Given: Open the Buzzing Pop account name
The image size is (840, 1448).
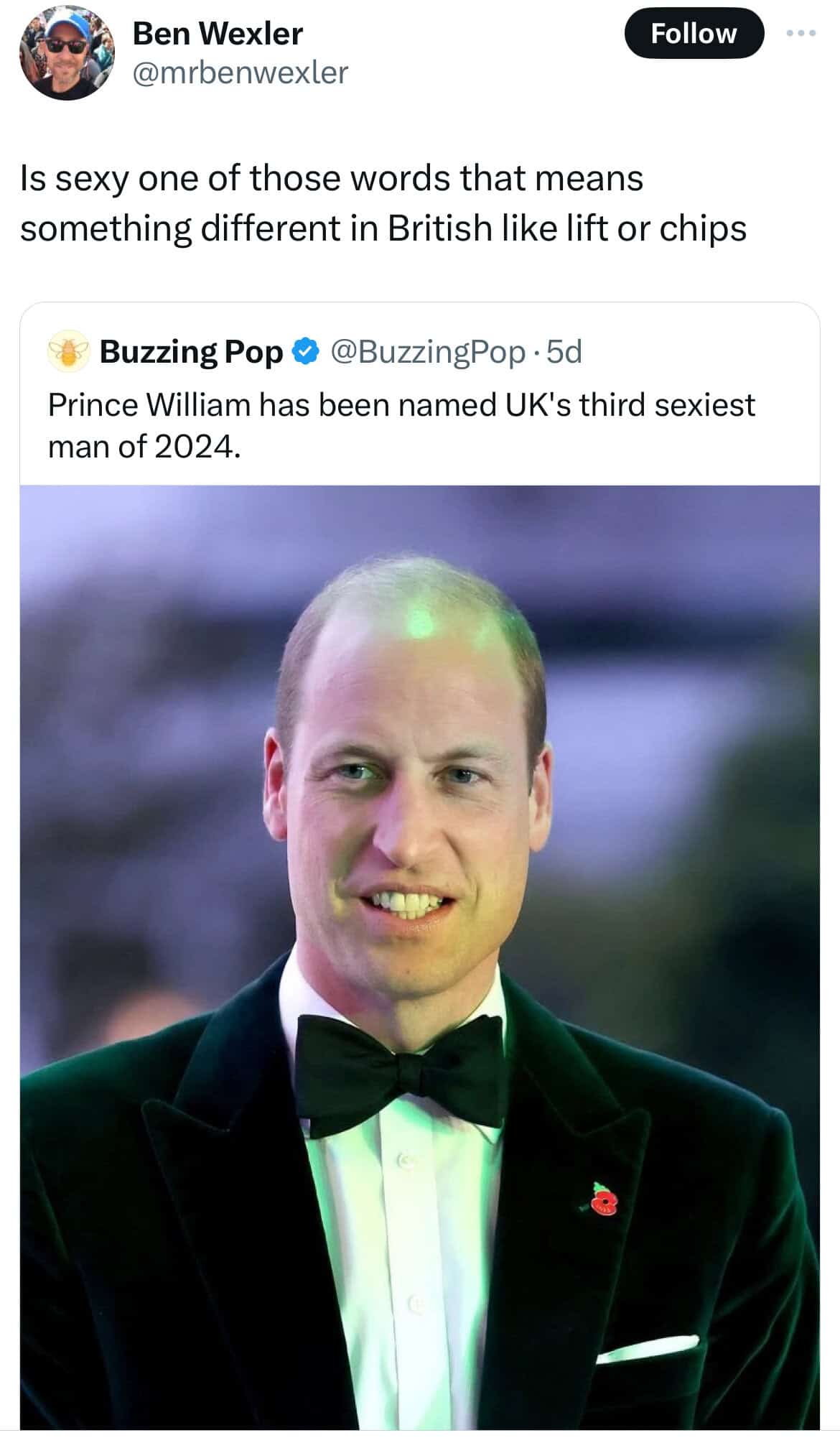Looking at the screenshot, I should pos(192,351).
